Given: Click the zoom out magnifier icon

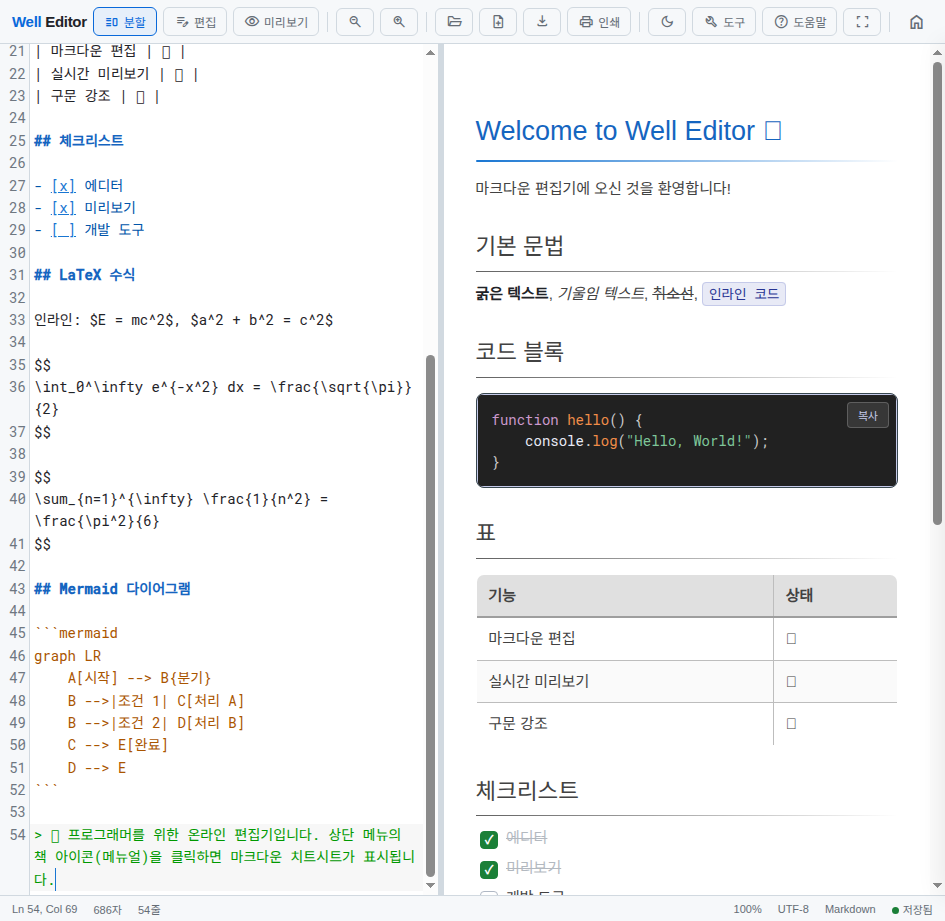Looking at the screenshot, I should pos(355,22).
